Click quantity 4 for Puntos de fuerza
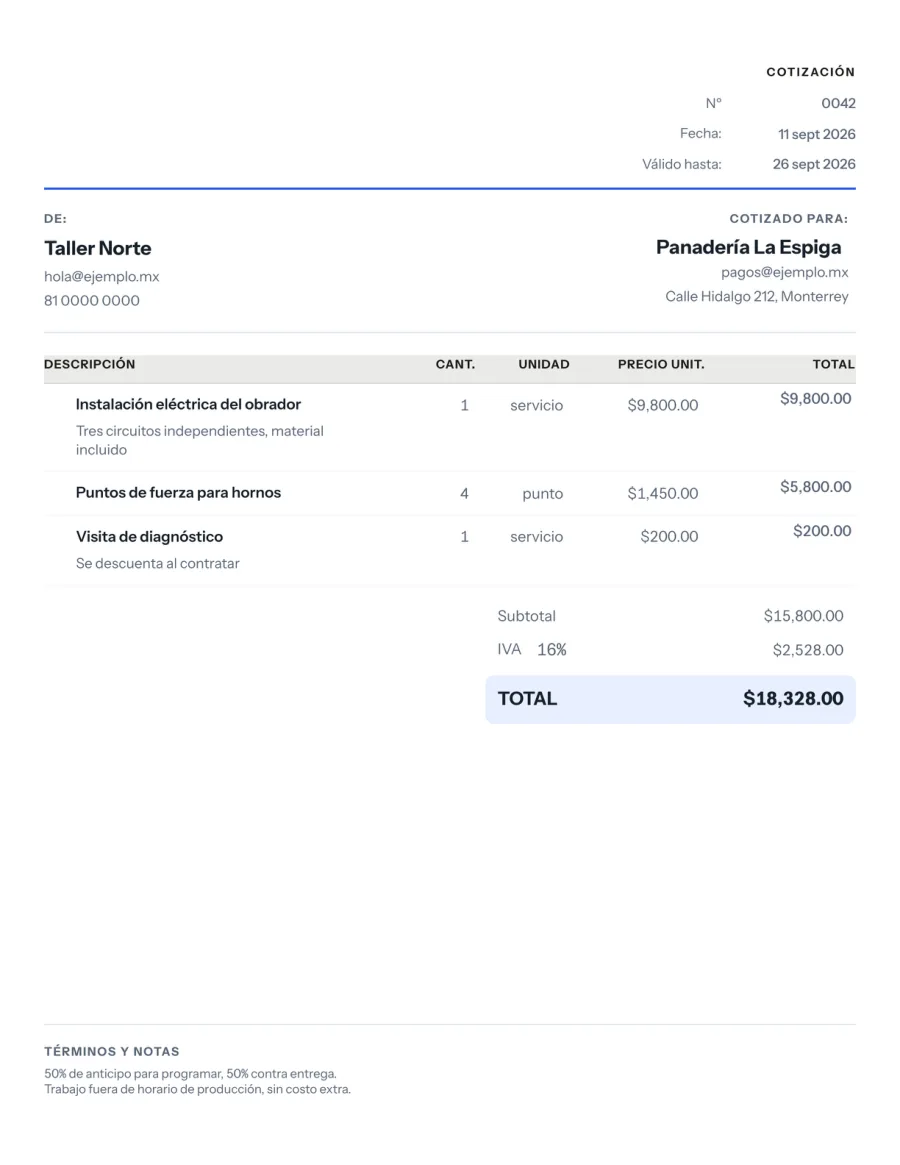 464,493
